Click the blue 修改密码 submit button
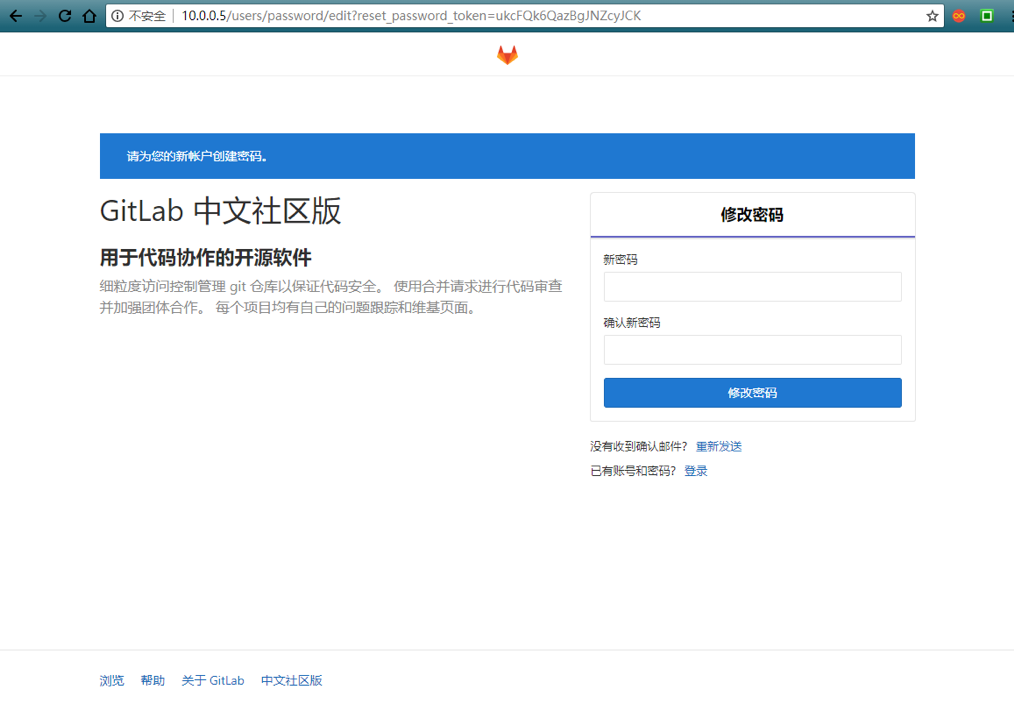1014x702 pixels. tap(752, 393)
